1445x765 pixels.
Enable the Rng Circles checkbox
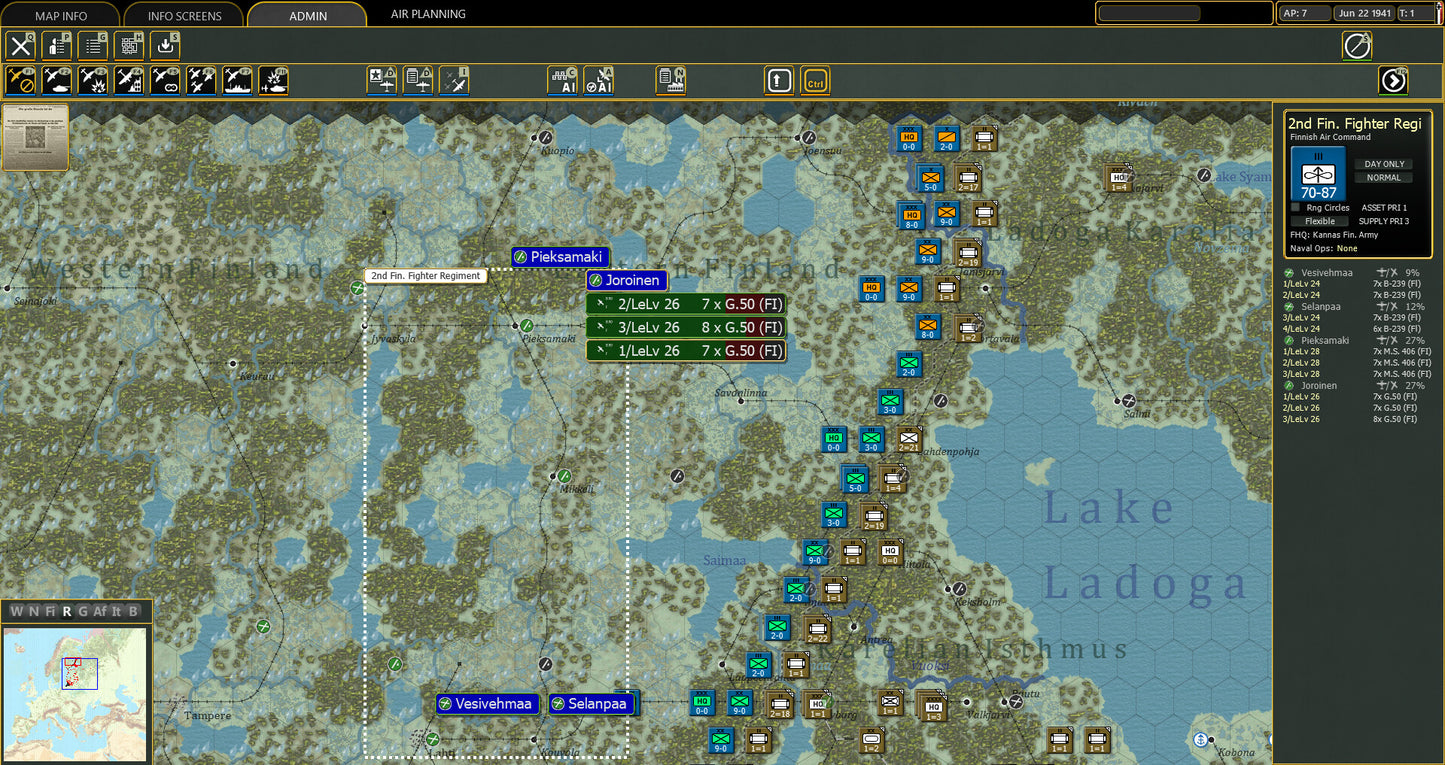coord(1296,208)
